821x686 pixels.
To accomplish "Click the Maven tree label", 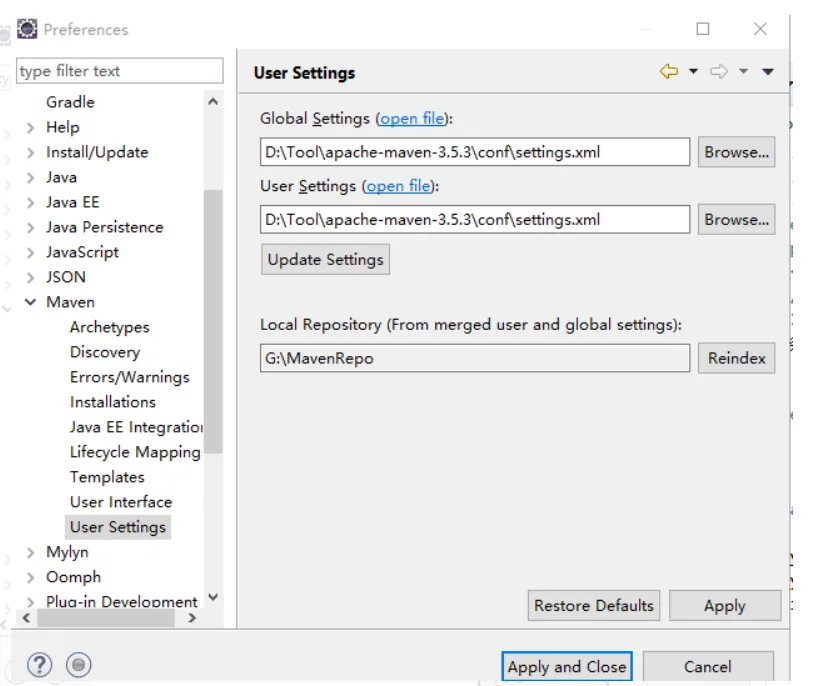I will pos(70,302).
